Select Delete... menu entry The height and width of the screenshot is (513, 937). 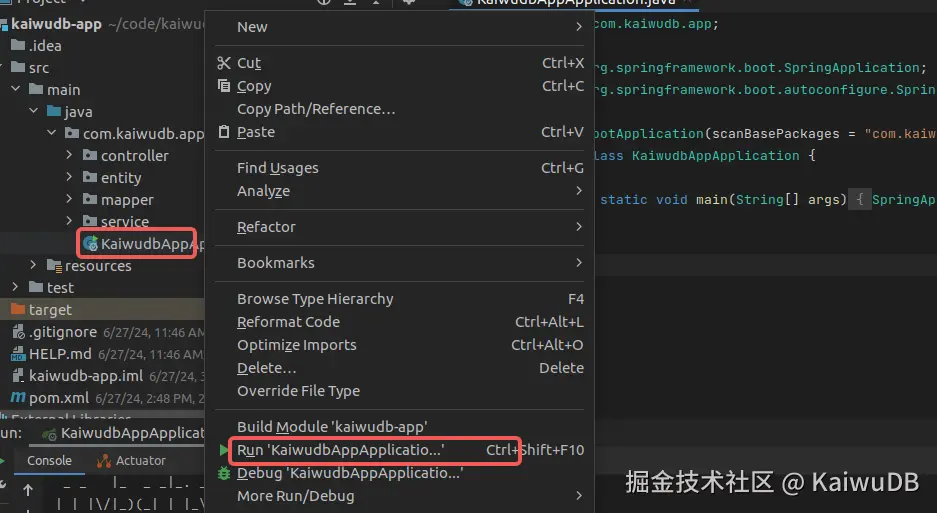tap(399, 368)
